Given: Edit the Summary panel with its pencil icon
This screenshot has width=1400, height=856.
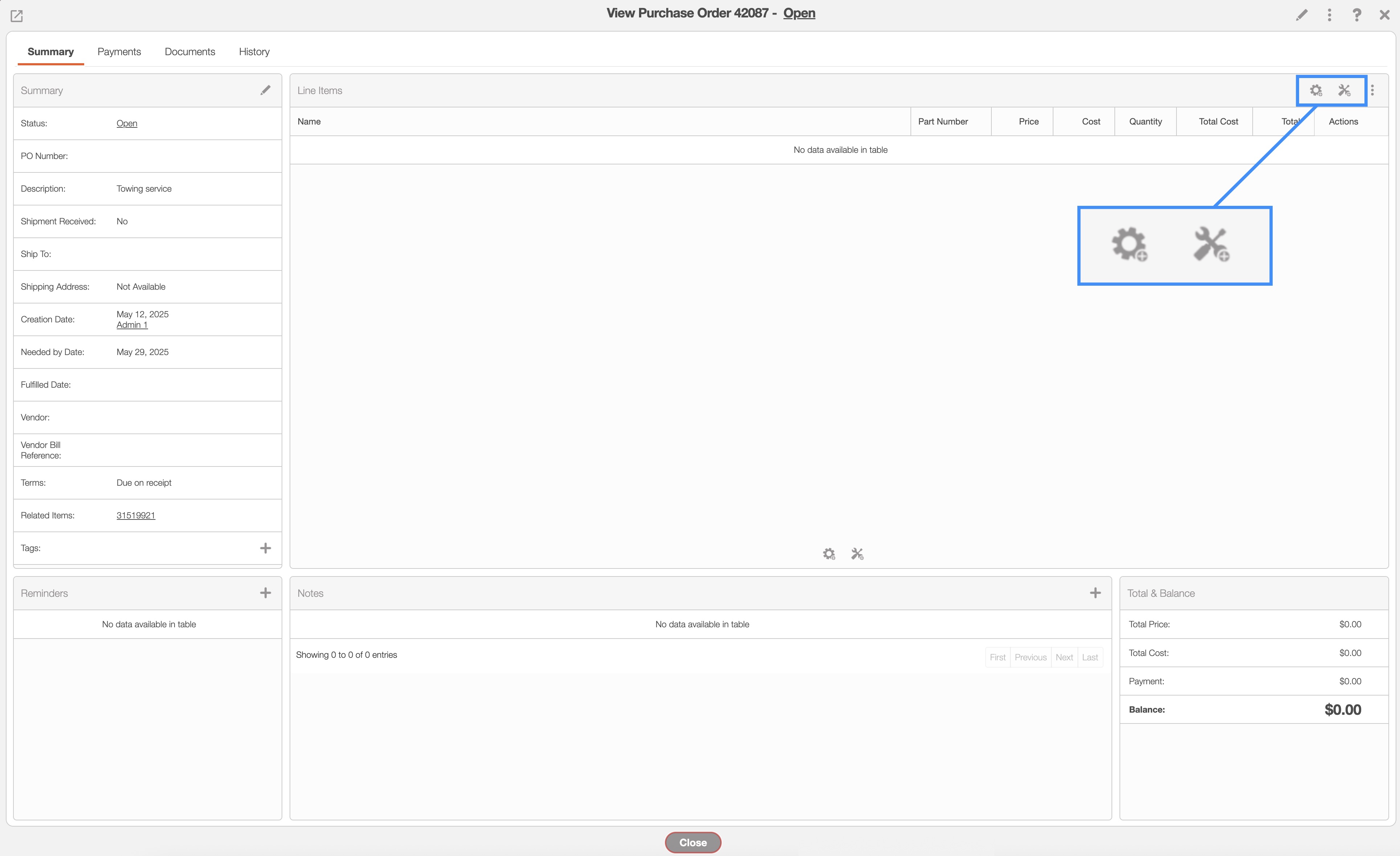Looking at the screenshot, I should [265, 90].
